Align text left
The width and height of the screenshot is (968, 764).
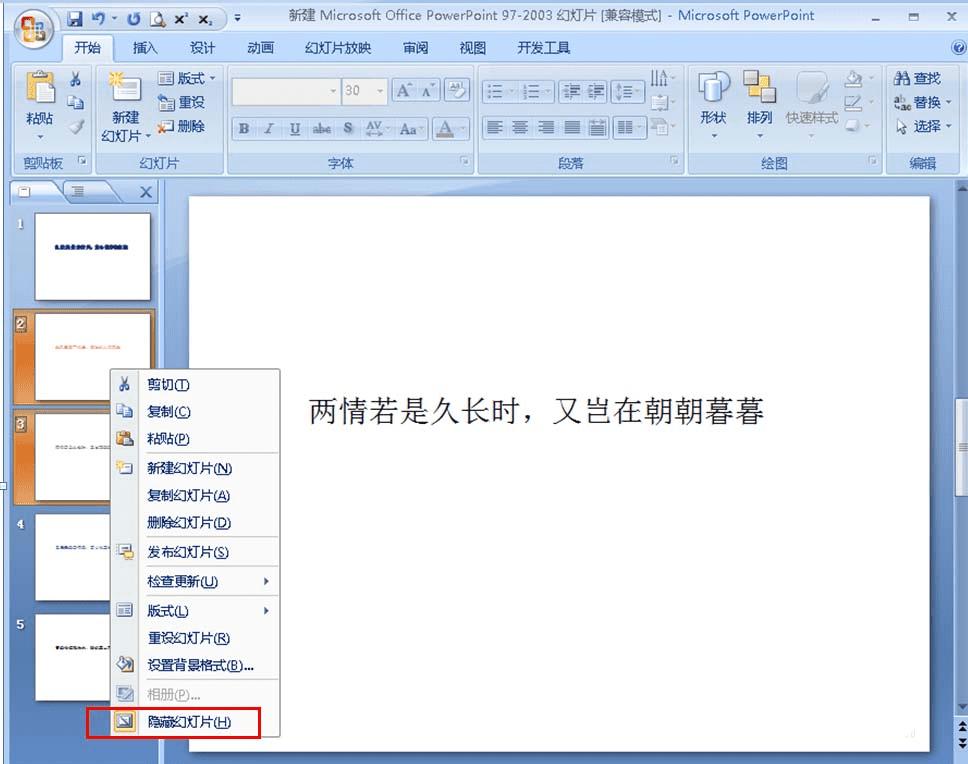[494, 128]
